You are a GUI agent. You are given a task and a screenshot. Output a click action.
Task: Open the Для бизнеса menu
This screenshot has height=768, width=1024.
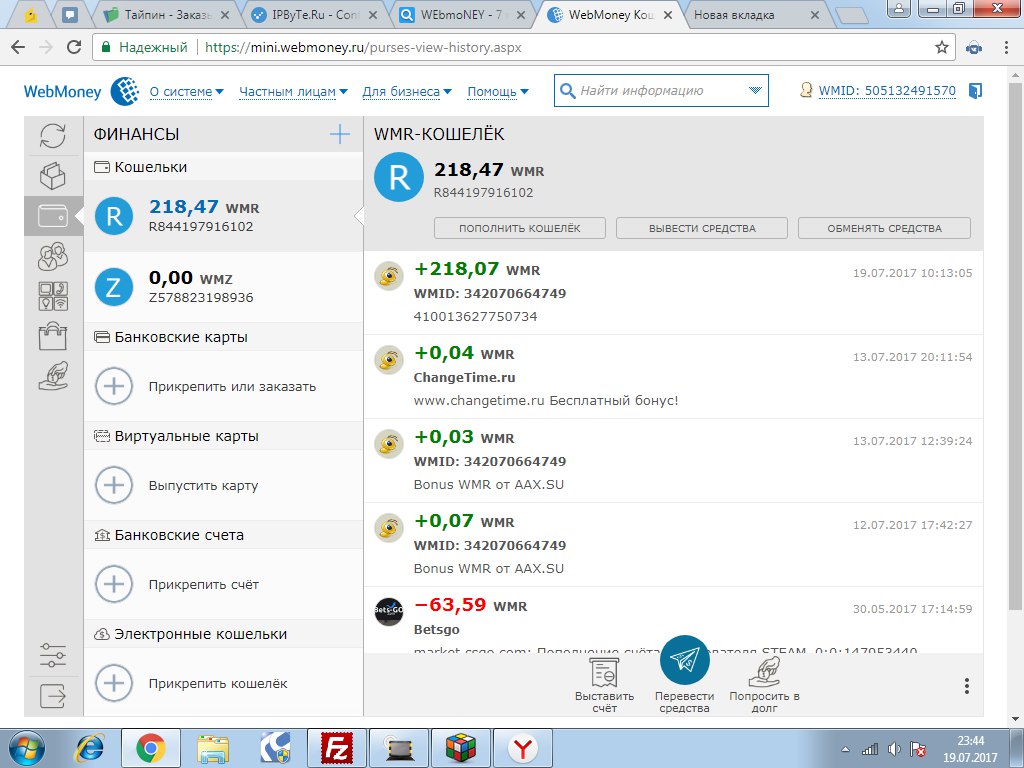coord(406,92)
